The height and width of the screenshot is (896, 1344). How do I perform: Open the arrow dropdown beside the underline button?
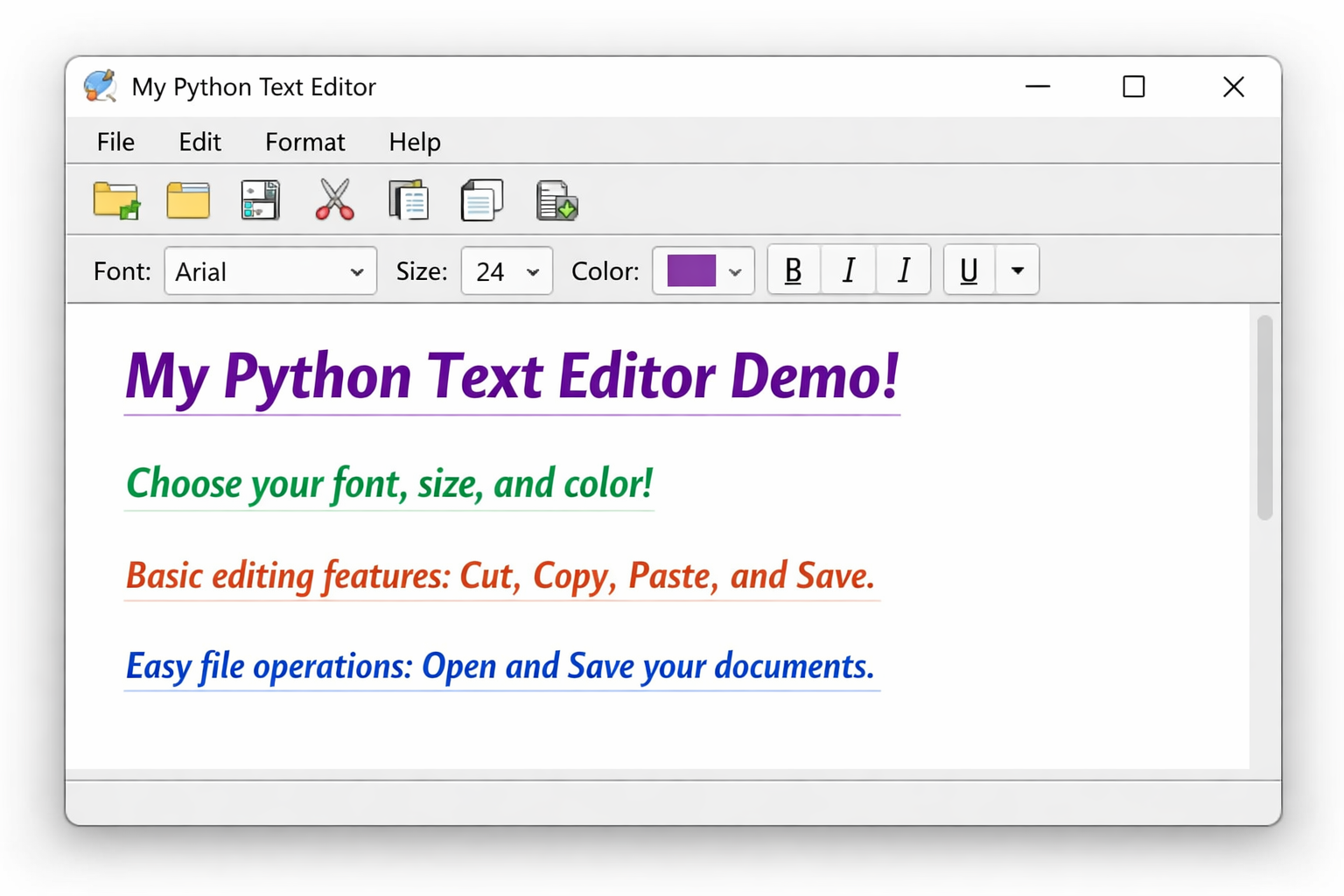(1017, 270)
